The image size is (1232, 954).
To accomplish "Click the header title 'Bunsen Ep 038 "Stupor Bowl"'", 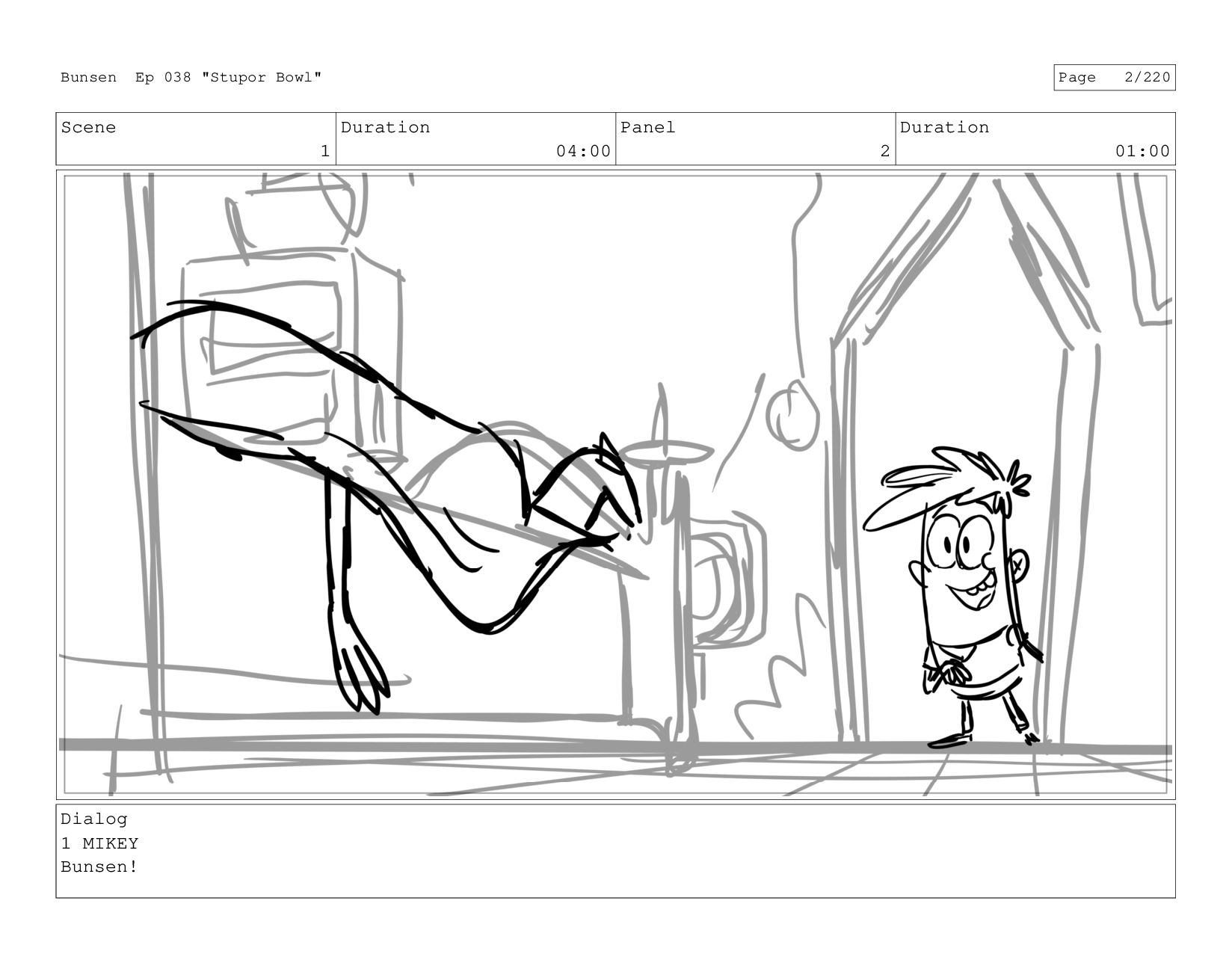I will pyautogui.click(x=191, y=78).
